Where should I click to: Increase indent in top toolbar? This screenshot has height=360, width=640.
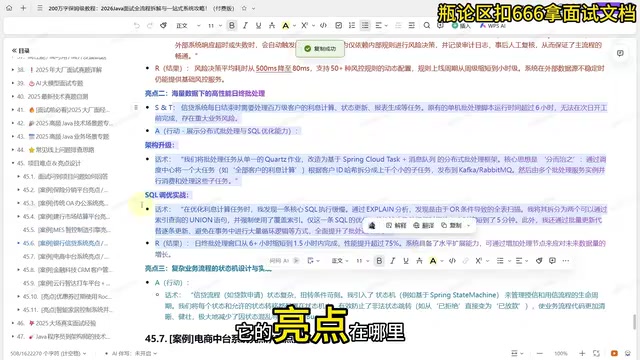(411, 25)
